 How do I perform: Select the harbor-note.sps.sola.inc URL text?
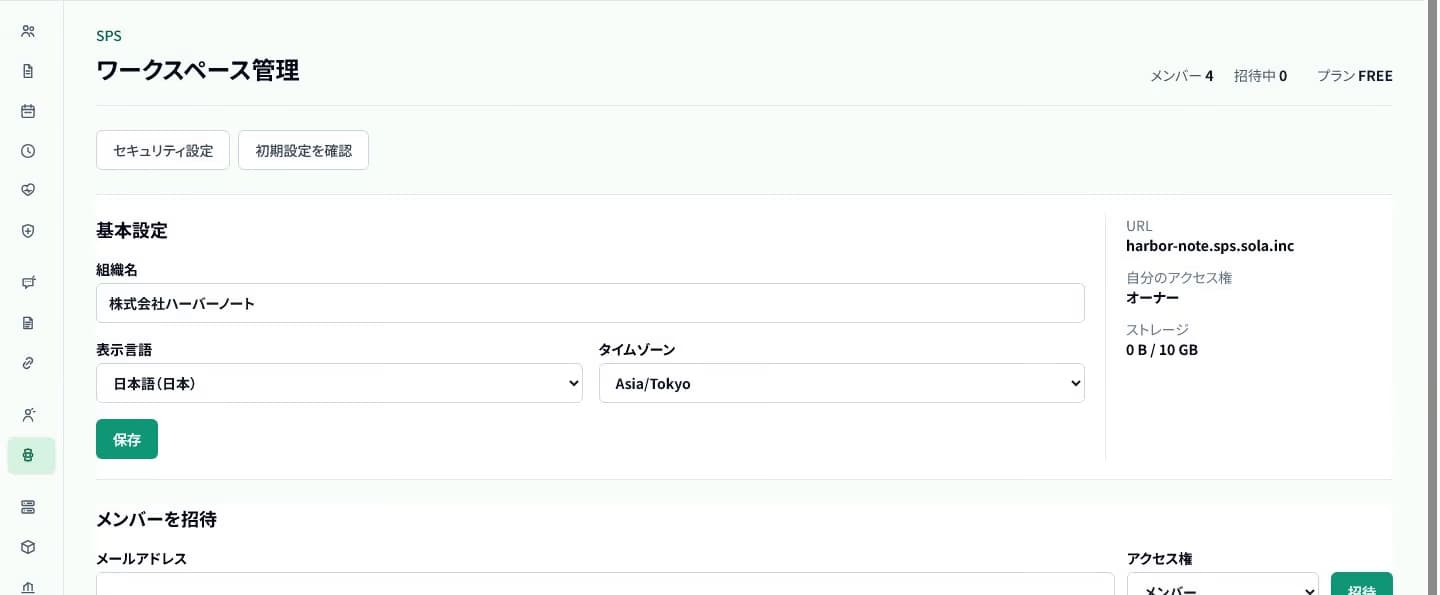1210,246
